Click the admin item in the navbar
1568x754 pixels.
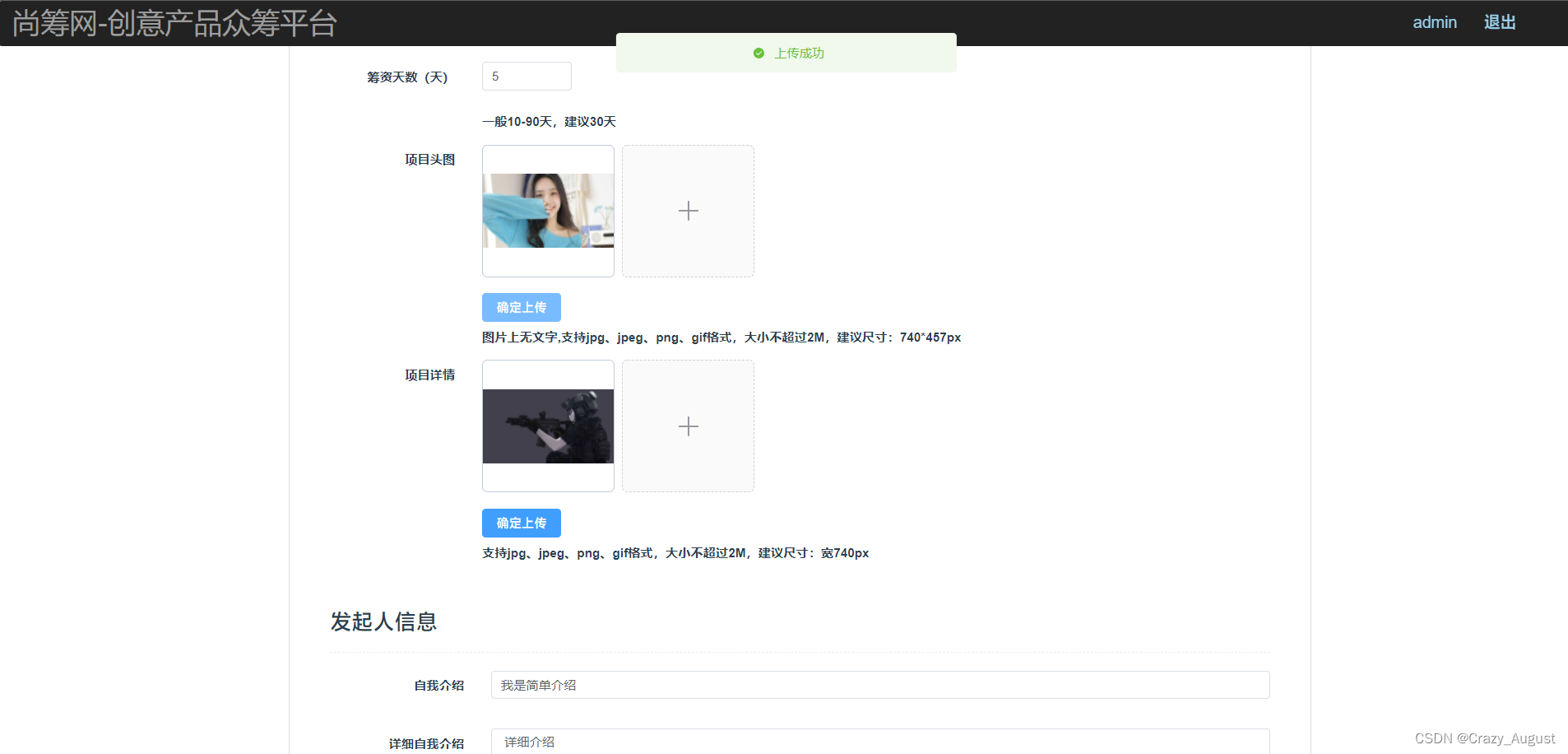click(x=1434, y=22)
